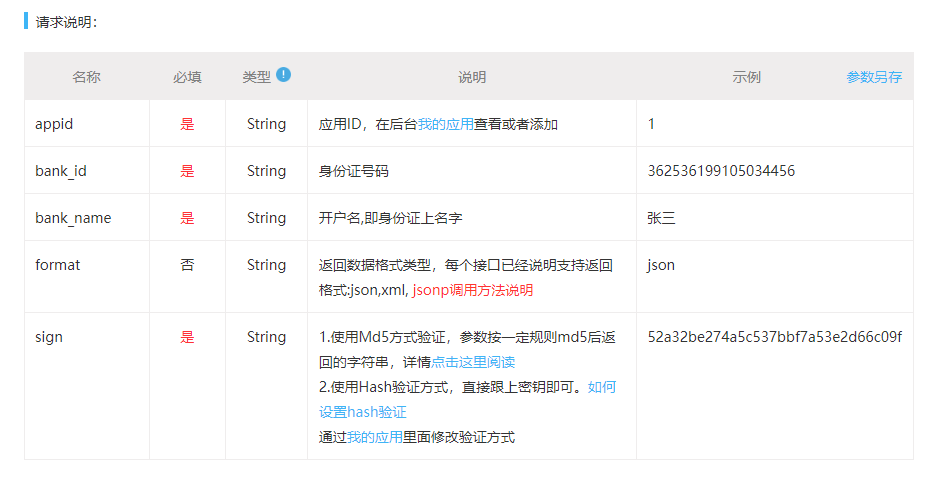The image size is (939, 480).
Task: Click the 参数另存 link
Action: point(874,77)
